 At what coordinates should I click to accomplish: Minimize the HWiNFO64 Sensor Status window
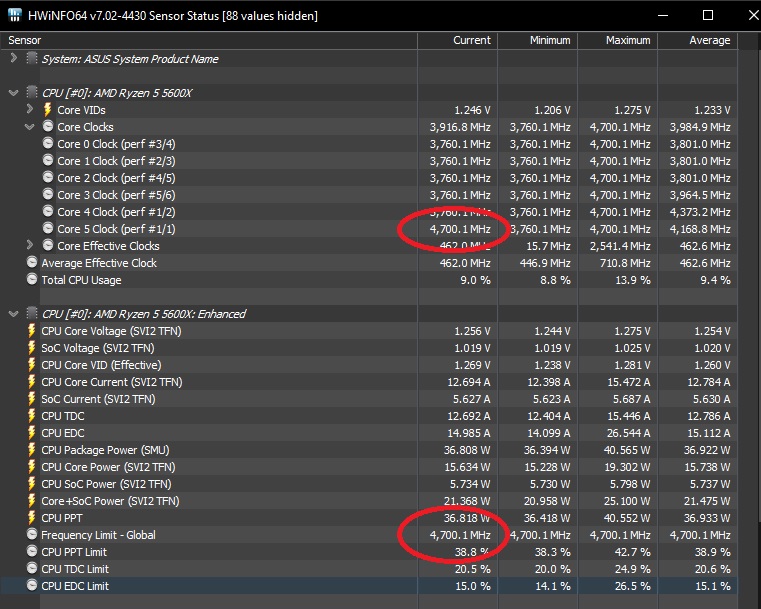click(663, 15)
